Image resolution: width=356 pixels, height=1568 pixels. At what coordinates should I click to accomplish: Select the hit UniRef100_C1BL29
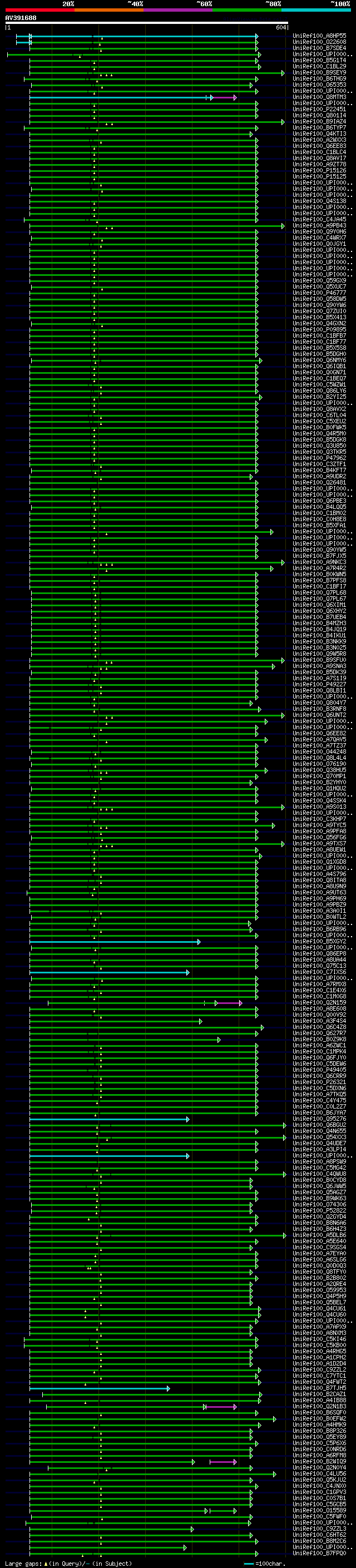pyautogui.click(x=319, y=66)
